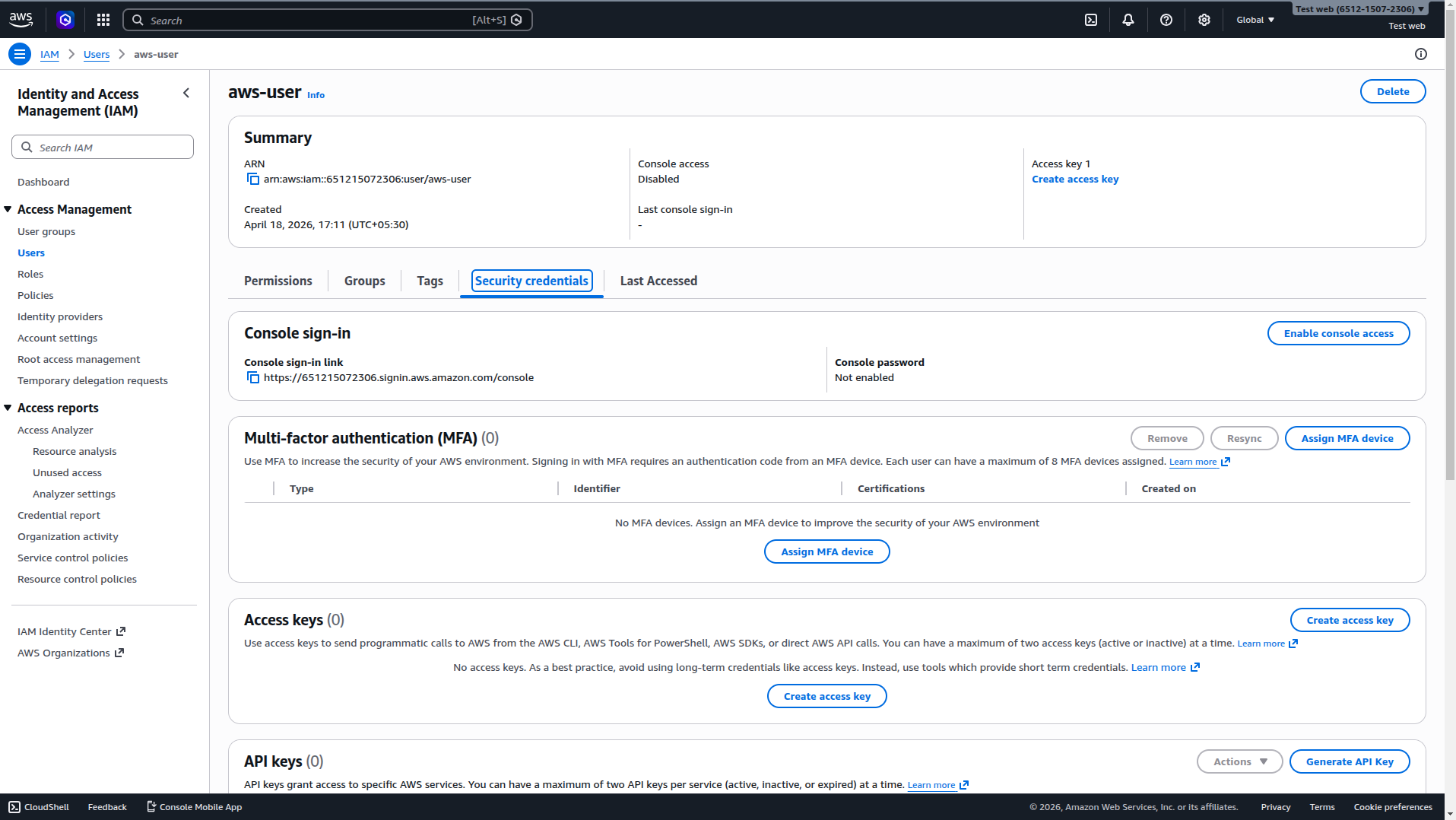1456x820 pixels.
Task: Open Root access management in sidebar
Action: click(79, 359)
